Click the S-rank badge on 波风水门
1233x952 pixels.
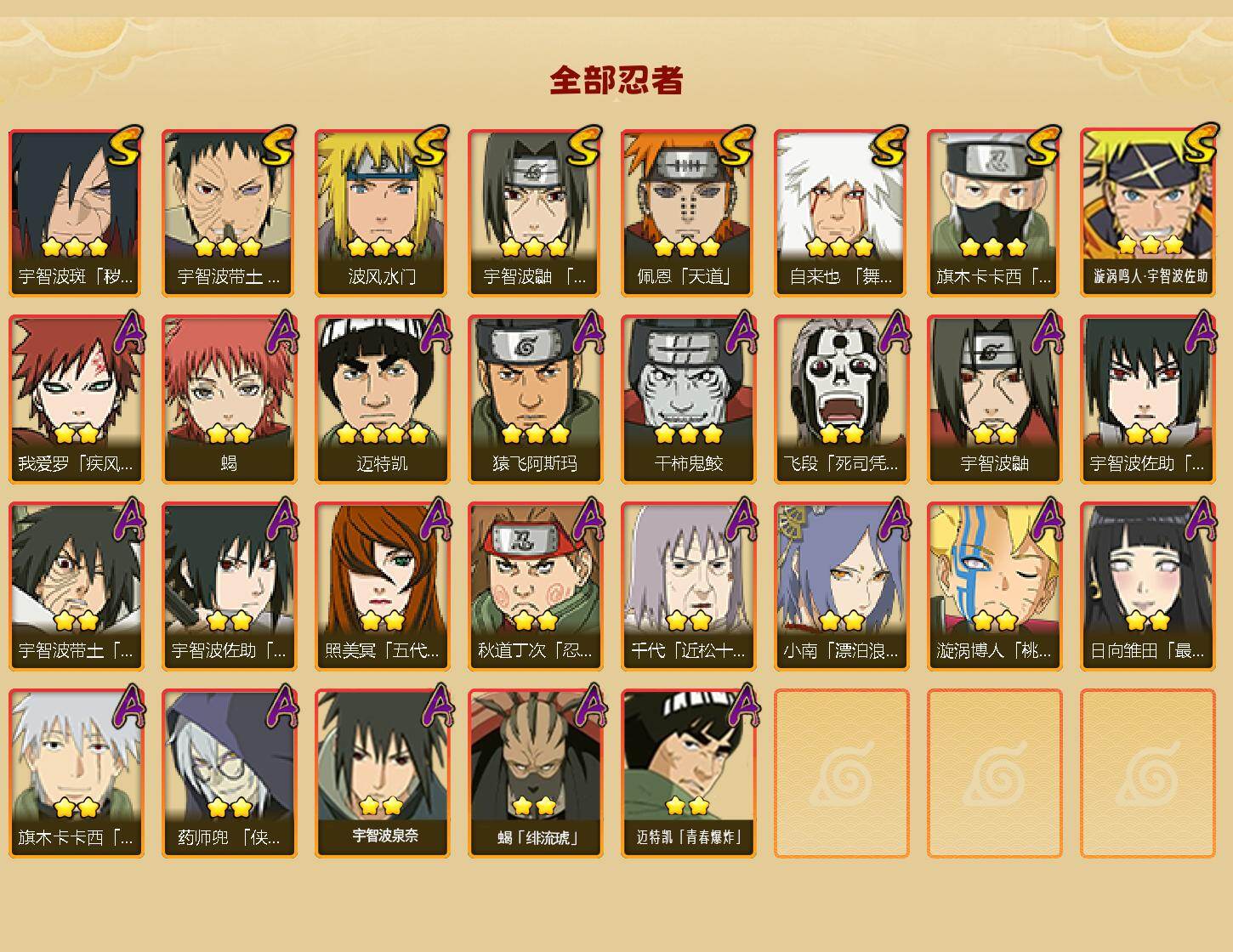pos(431,145)
